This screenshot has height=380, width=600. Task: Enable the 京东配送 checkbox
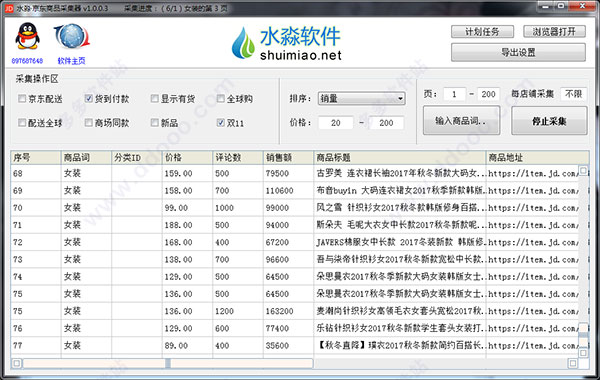click(22, 99)
